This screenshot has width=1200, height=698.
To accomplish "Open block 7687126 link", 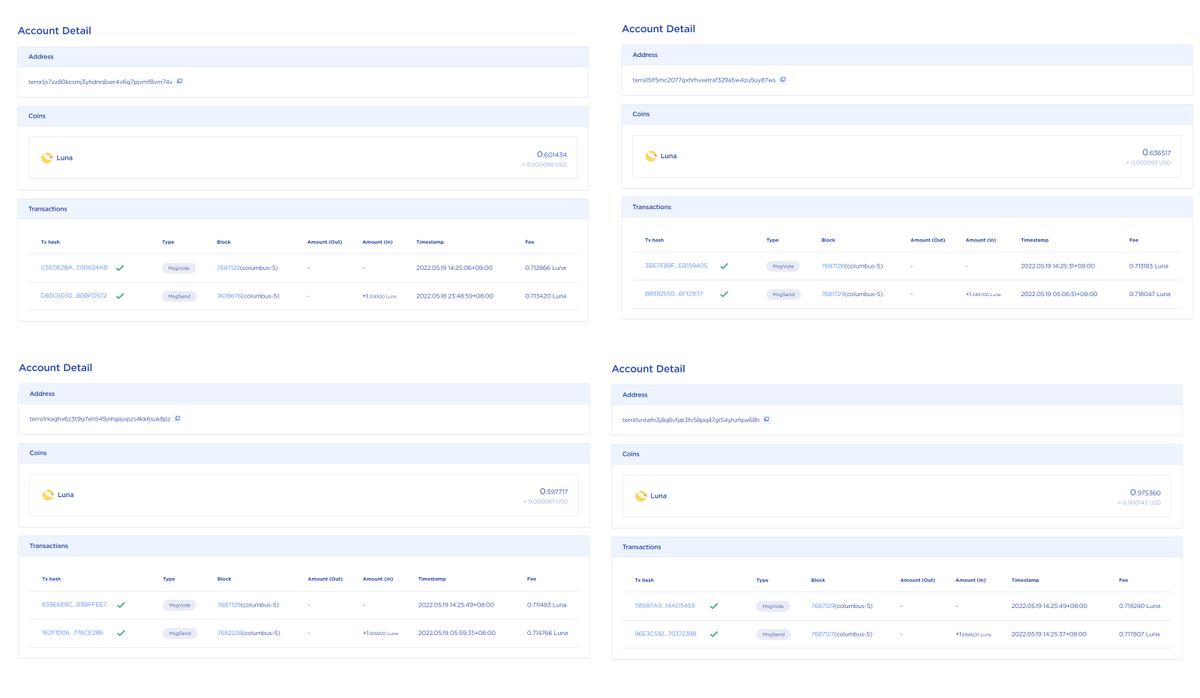I will [x=832, y=266].
